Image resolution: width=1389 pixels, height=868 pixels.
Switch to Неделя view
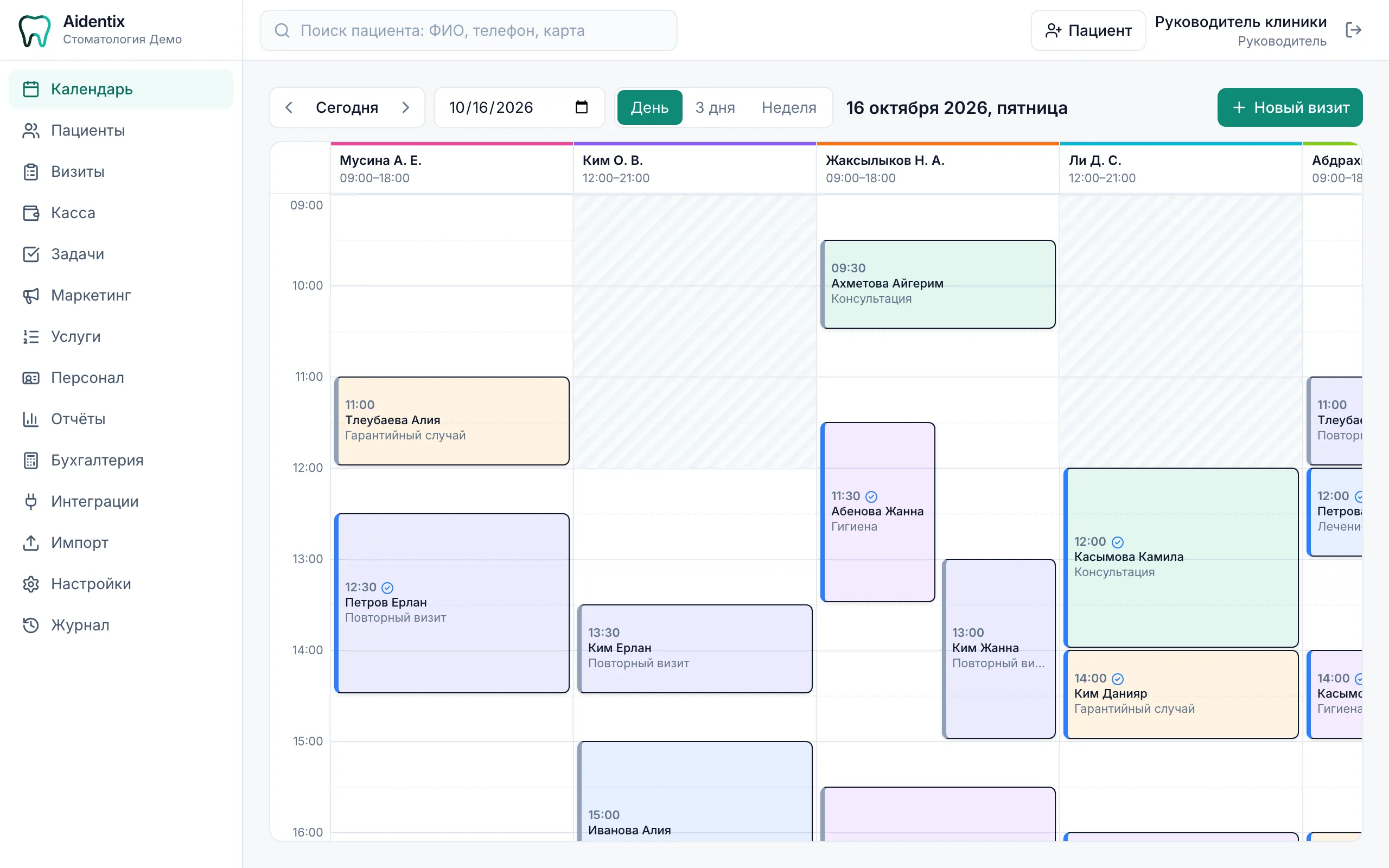tap(788, 107)
